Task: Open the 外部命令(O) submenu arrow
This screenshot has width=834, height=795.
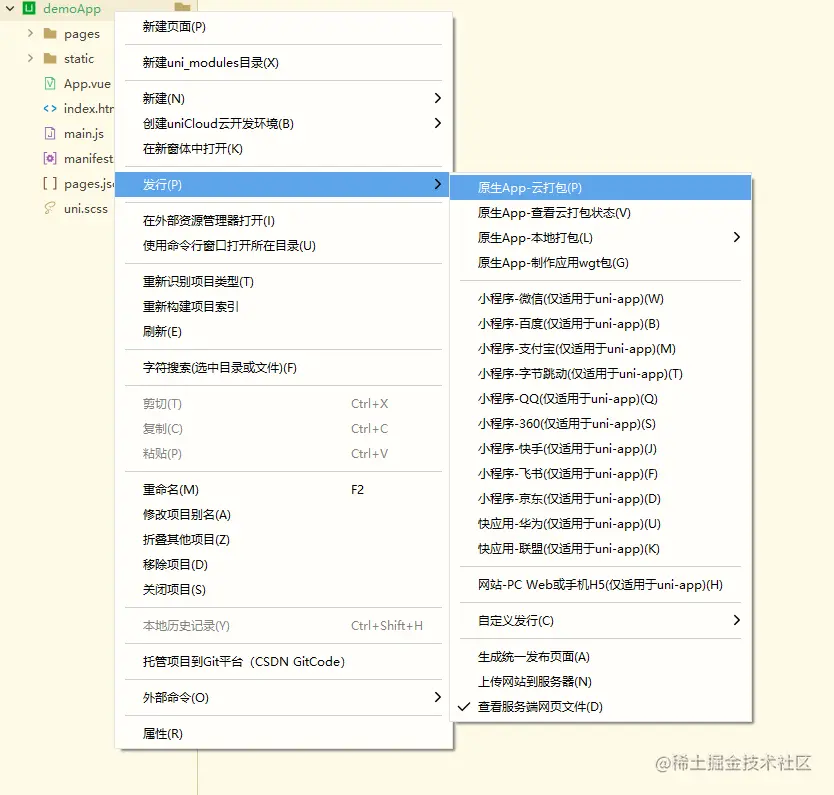Action: pos(437,697)
